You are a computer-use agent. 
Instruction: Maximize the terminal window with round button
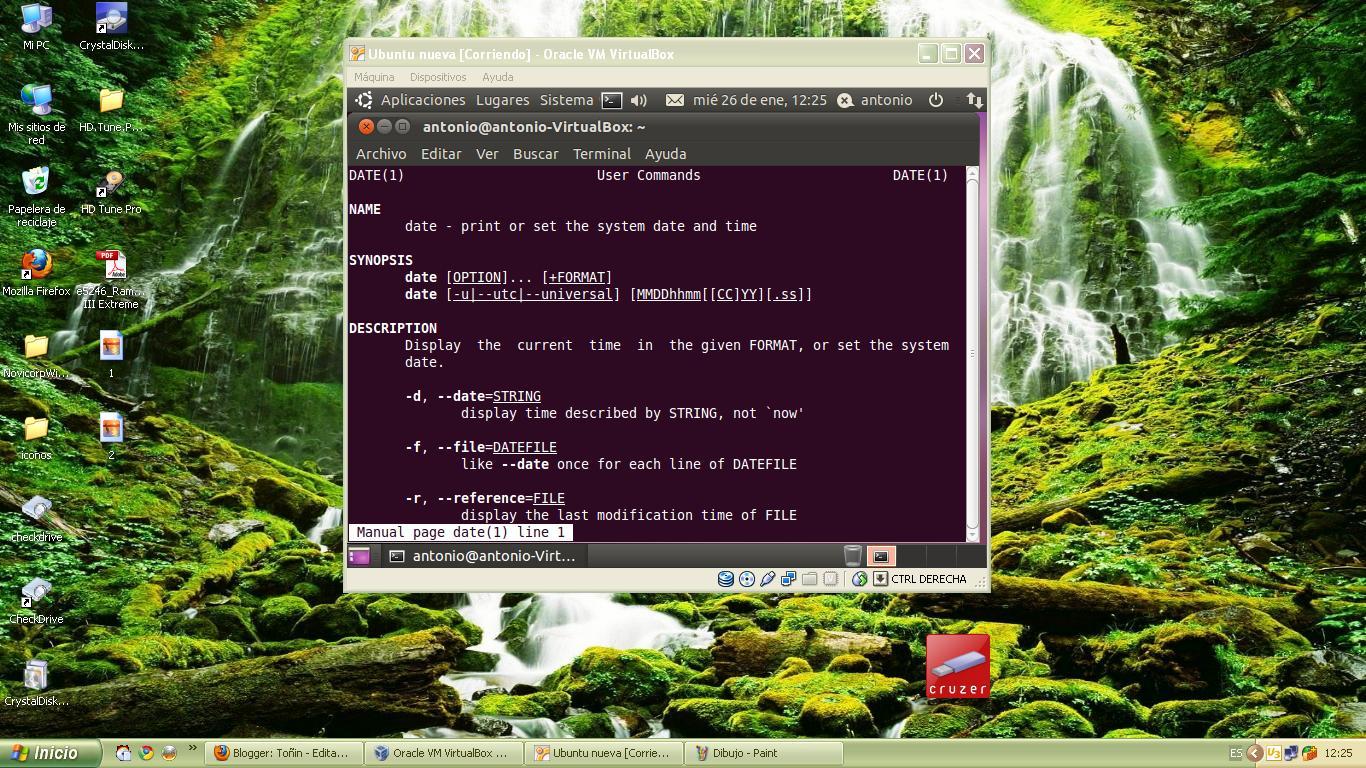[x=402, y=127]
